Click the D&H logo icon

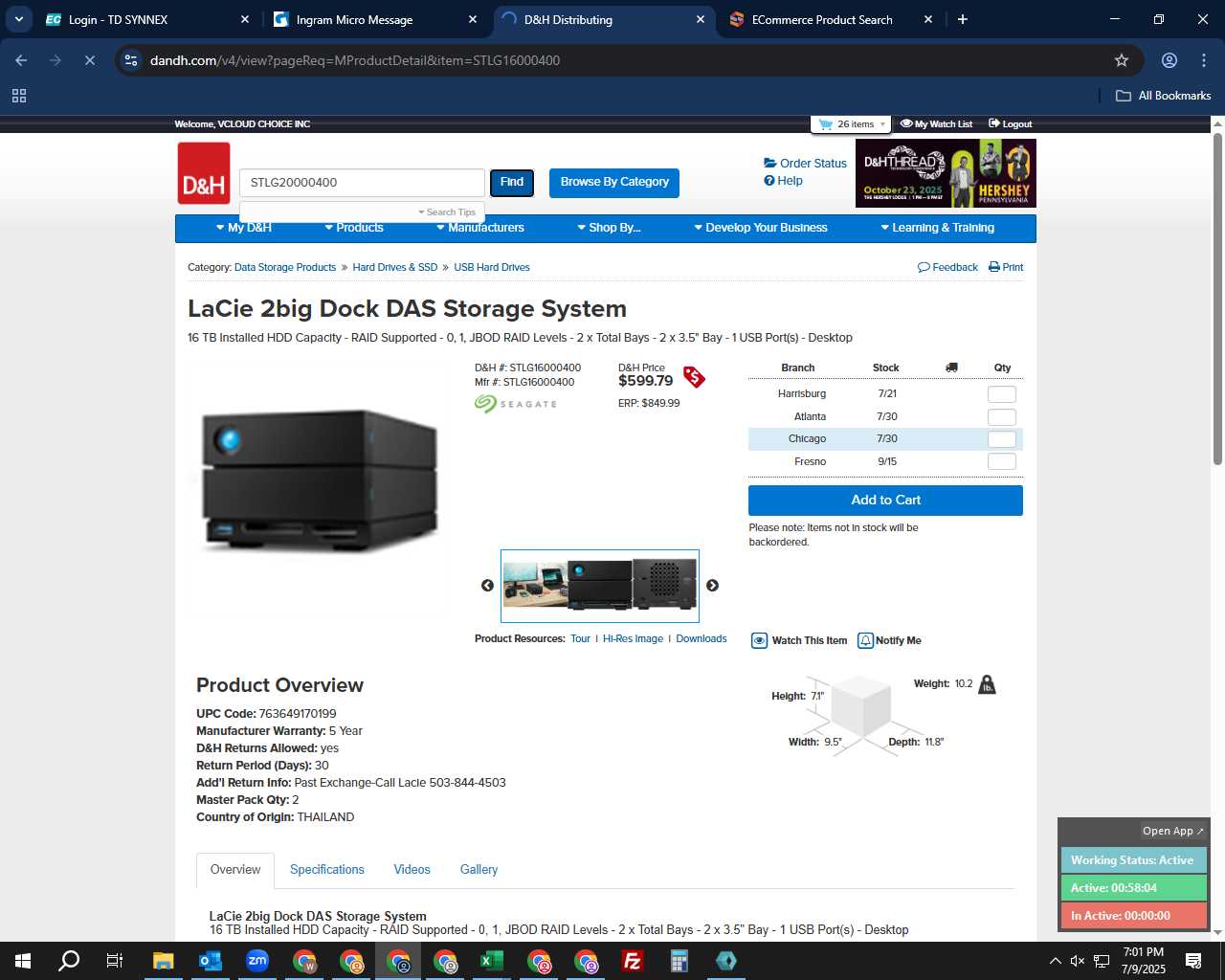coord(204,173)
